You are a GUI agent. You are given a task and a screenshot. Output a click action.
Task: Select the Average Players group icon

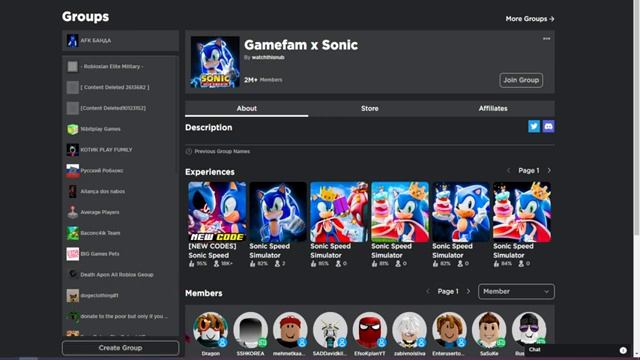click(72, 212)
